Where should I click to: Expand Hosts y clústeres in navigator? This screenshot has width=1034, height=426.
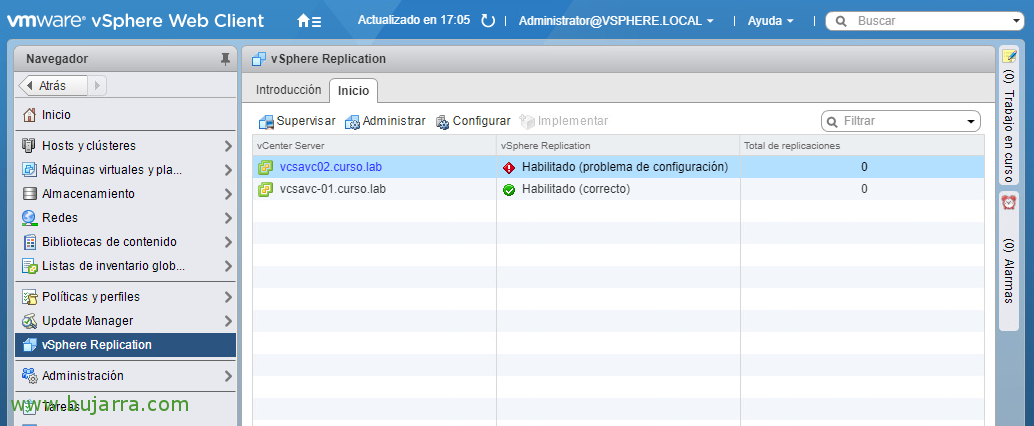[x=228, y=146]
